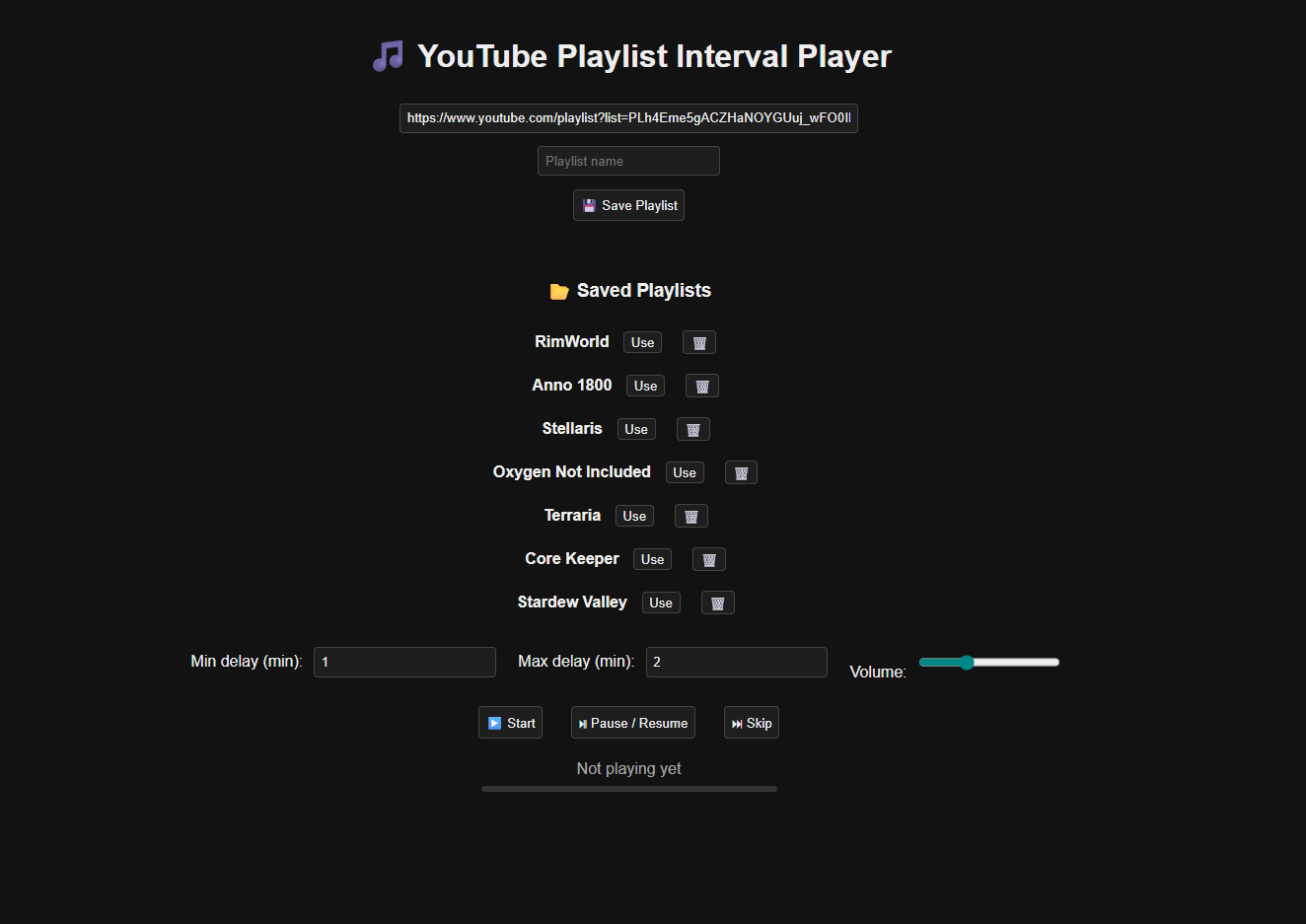Toggle Pause / Resume playback

[x=632, y=723]
